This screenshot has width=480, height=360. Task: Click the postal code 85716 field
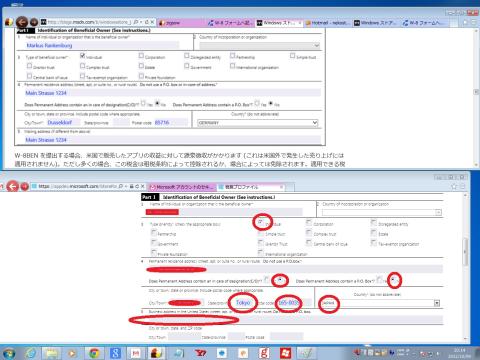point(170,123)
